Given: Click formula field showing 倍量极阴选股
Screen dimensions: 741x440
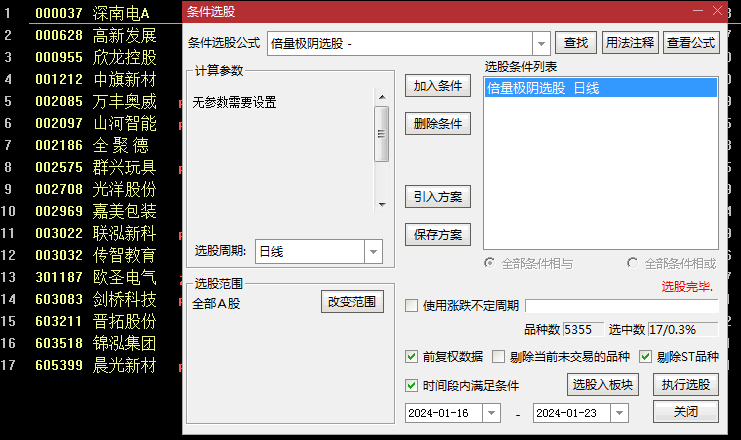Looking at the screenshot, I should pyautogui.click(x=400, y=43).
